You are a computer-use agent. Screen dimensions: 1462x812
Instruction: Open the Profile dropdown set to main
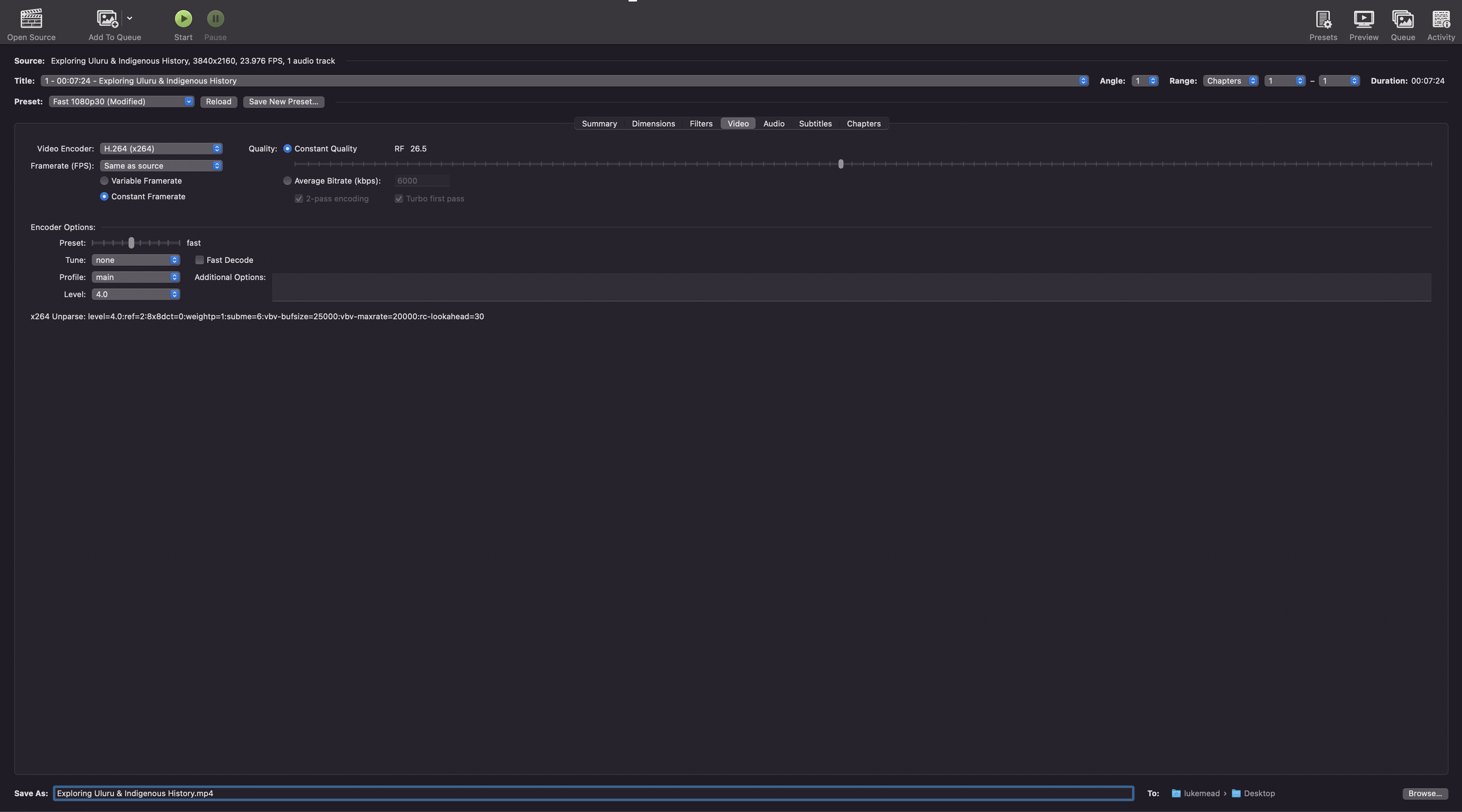tap(135, 277)
